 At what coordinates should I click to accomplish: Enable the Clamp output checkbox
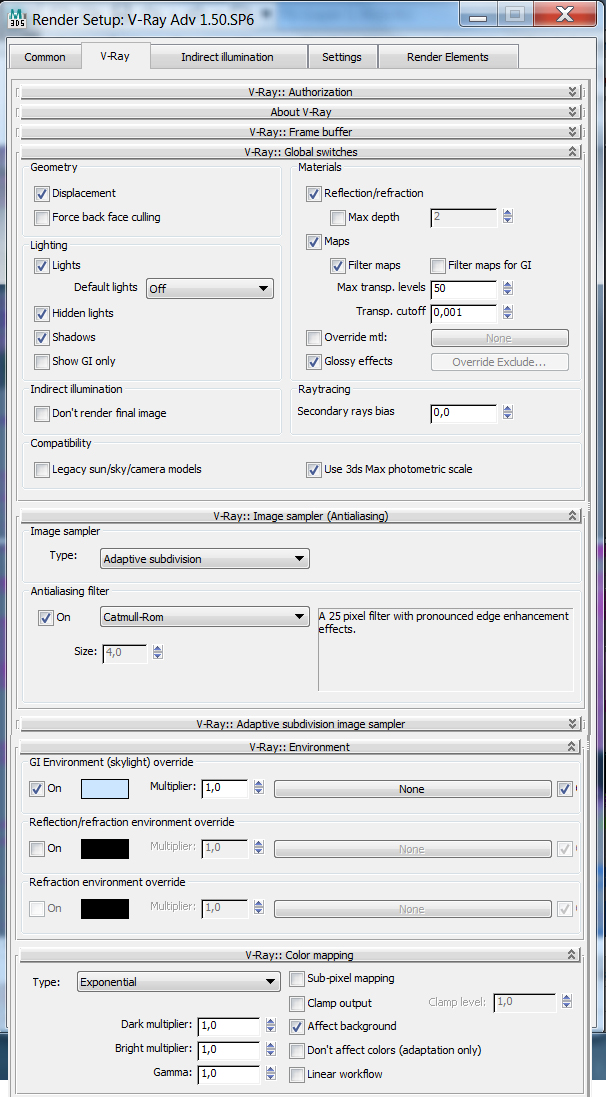[297, 1003]
